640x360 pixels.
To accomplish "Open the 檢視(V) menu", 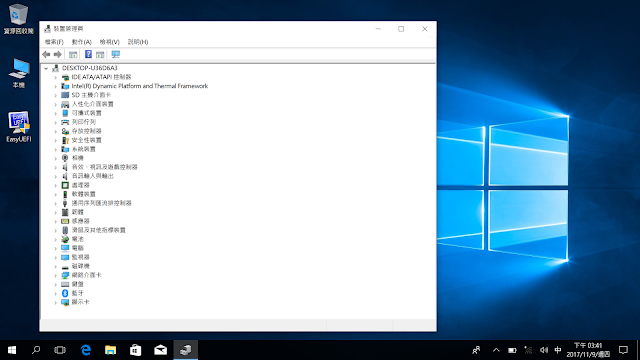I will (x=109, y=42).
